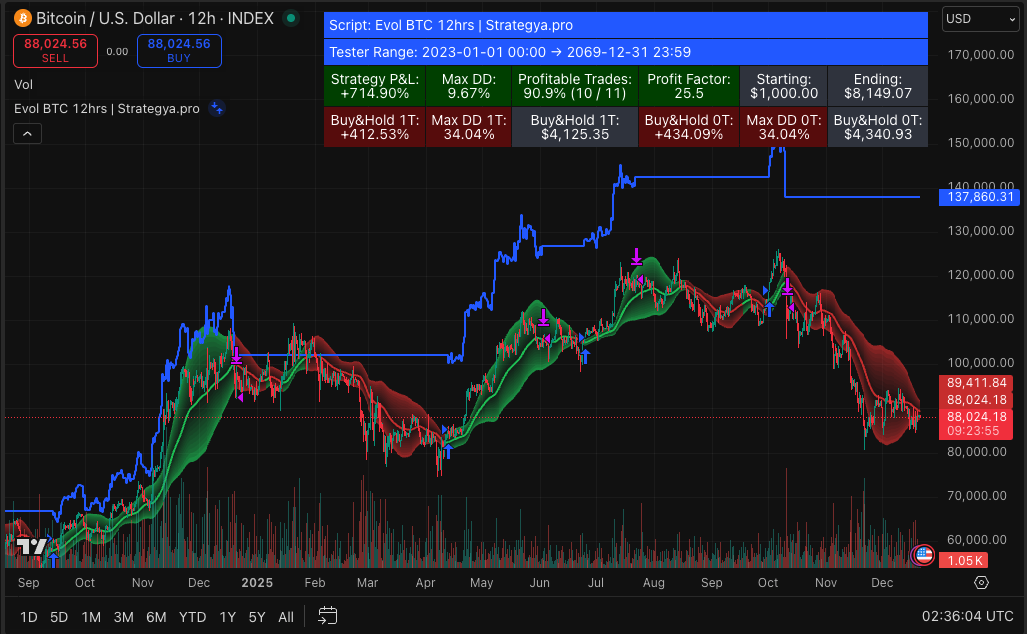Screen dimensions: 1027x634
Task: Click the 02:36:04 UTC timezone clock
Action: [x=967, y=616]
